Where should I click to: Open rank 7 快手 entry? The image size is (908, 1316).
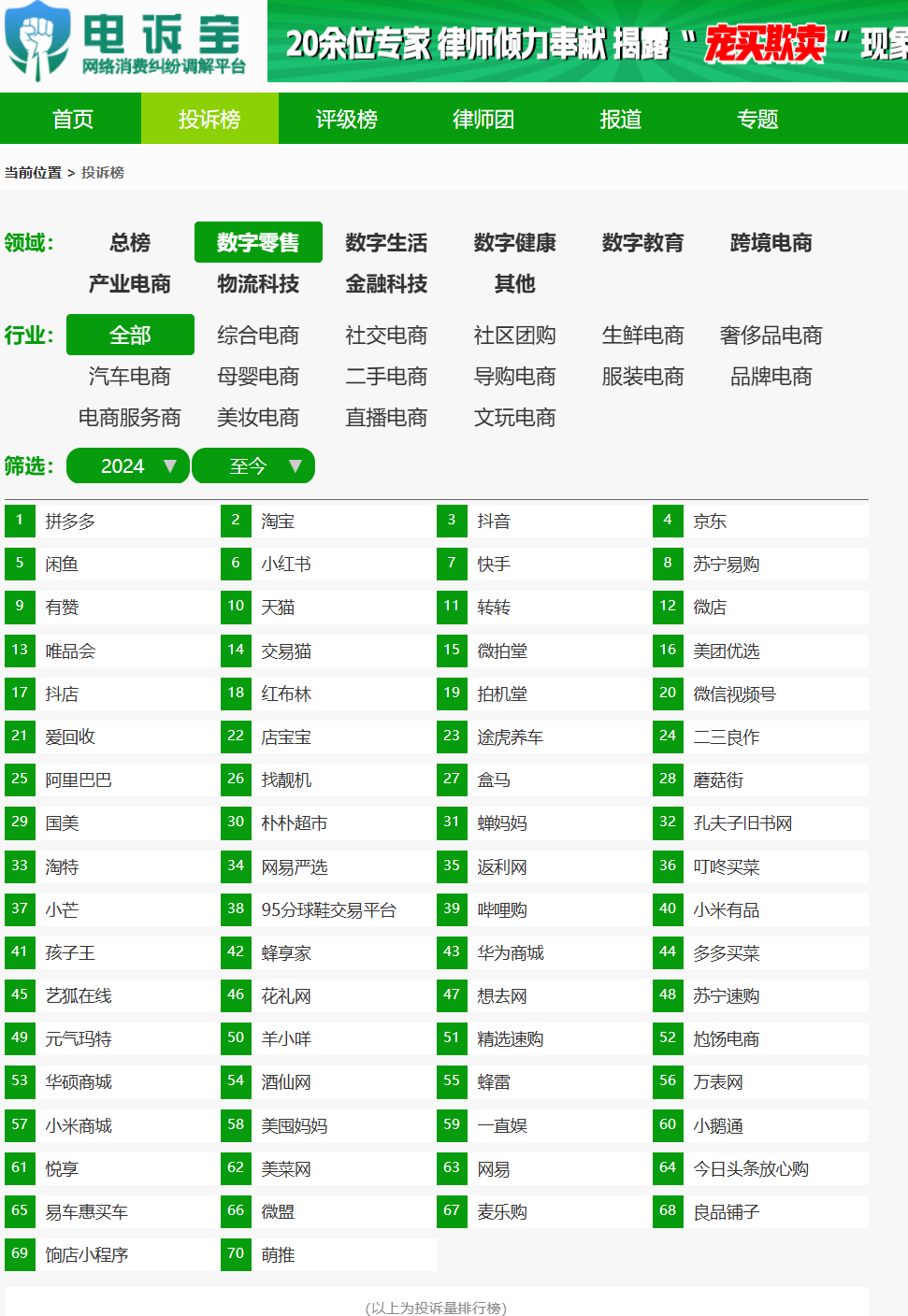click(x=544, y=565)
